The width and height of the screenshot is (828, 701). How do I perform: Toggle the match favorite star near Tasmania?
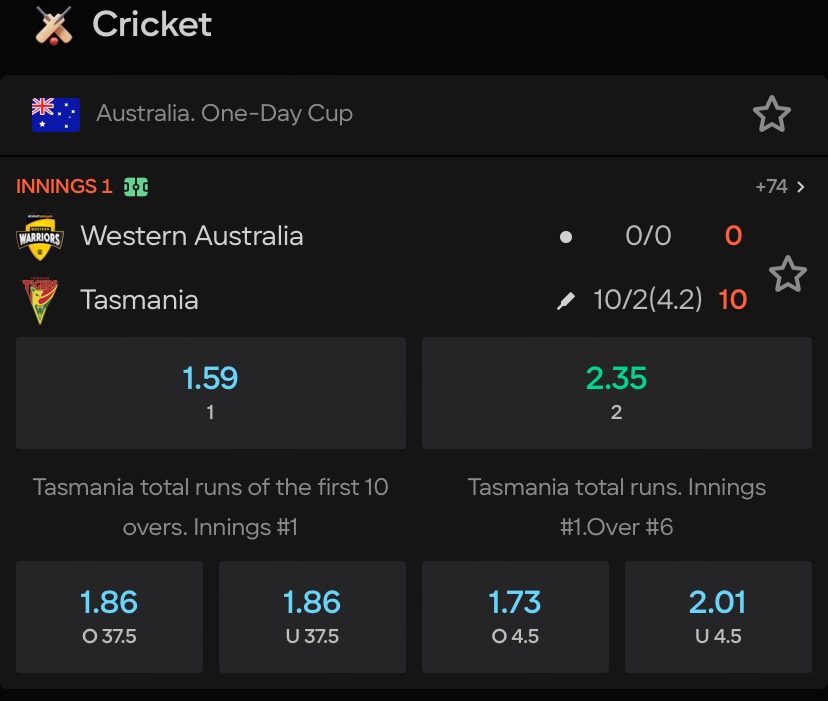(x=788, y=274)
